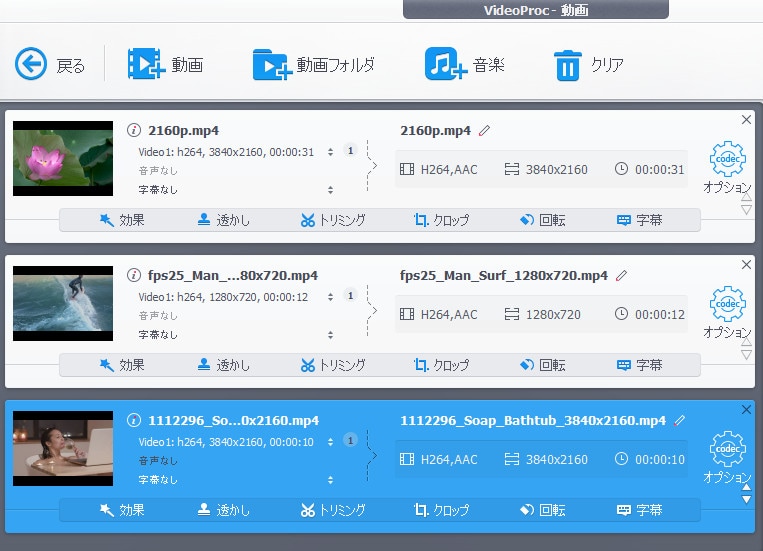Remove fps25_Man_Surf video with X button
The image size is (763, 551).
pyautogui.click(x=746, y=265)
